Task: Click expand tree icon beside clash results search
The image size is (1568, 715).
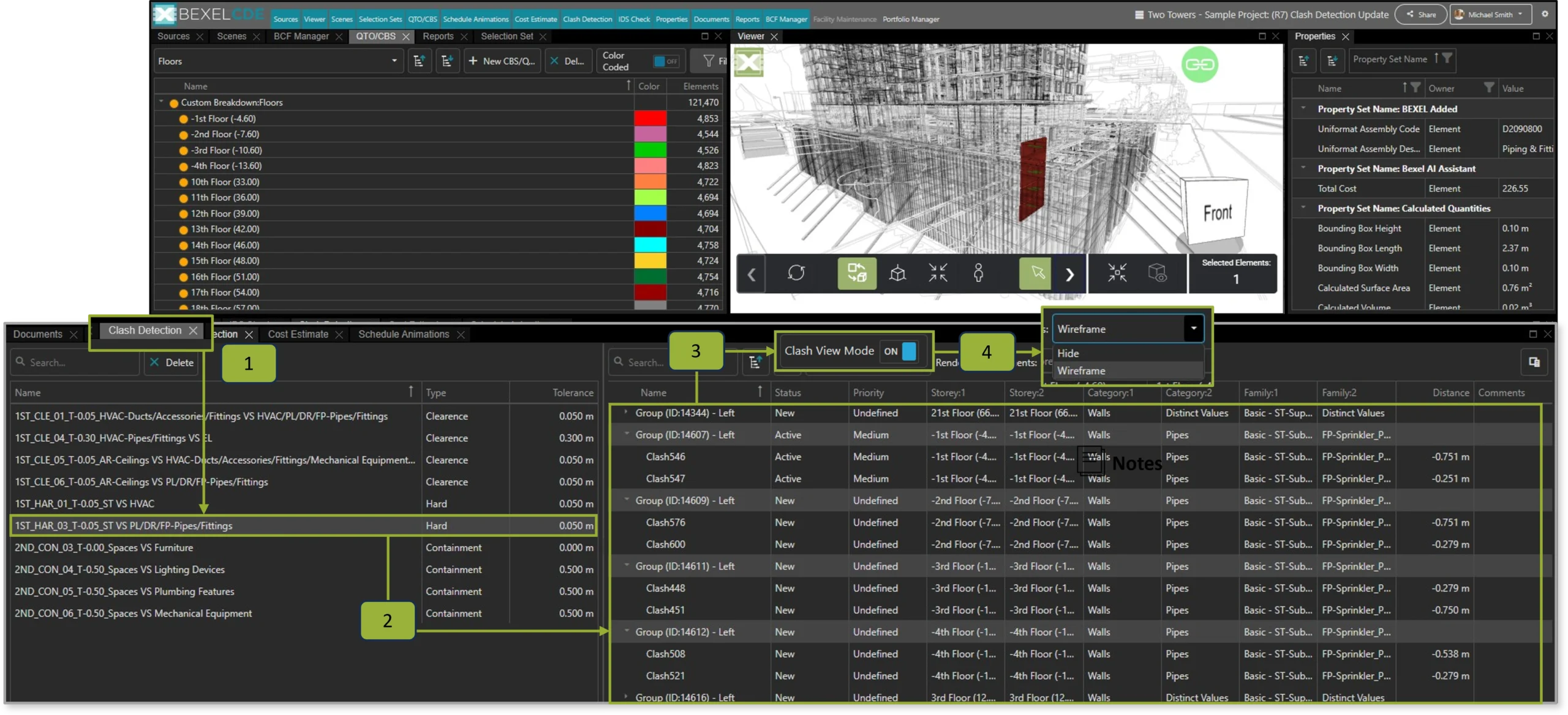Action: coord(755,362)
